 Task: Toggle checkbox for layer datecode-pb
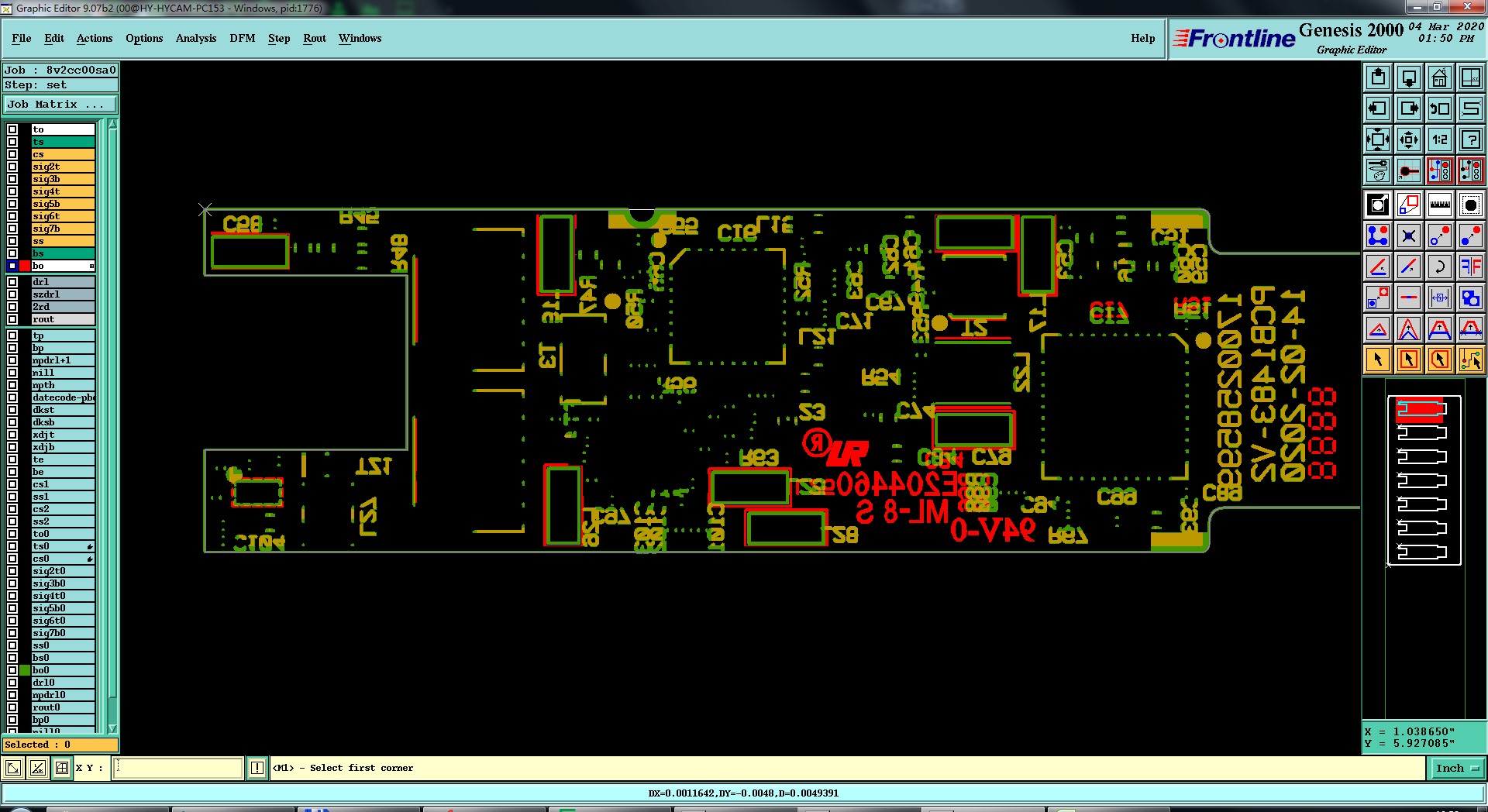12,397
